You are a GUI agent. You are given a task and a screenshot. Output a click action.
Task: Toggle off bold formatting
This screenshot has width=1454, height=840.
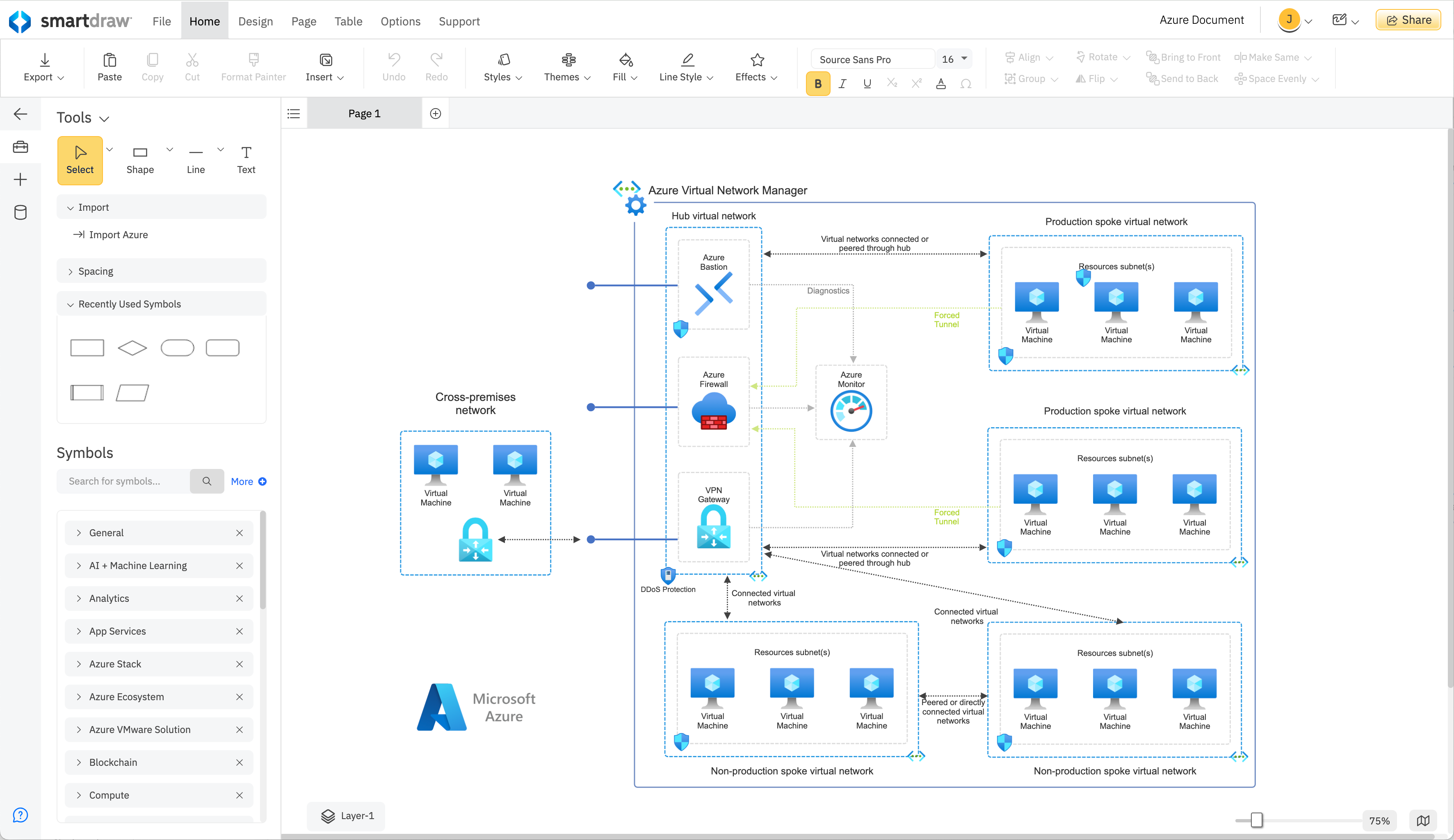tap(817, 83)
